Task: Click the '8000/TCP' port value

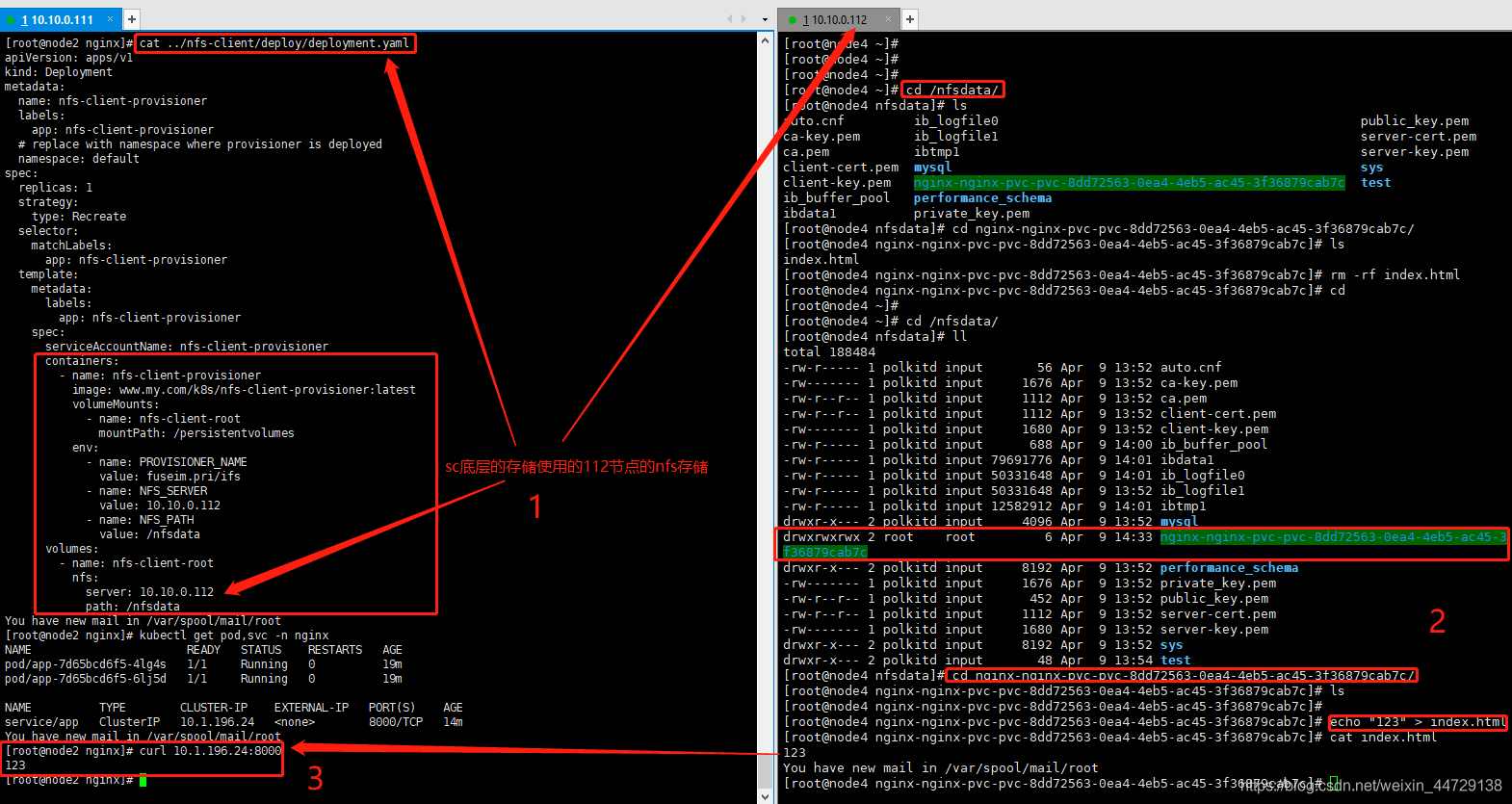Action: pyautogui.click(x=396, y=722)
